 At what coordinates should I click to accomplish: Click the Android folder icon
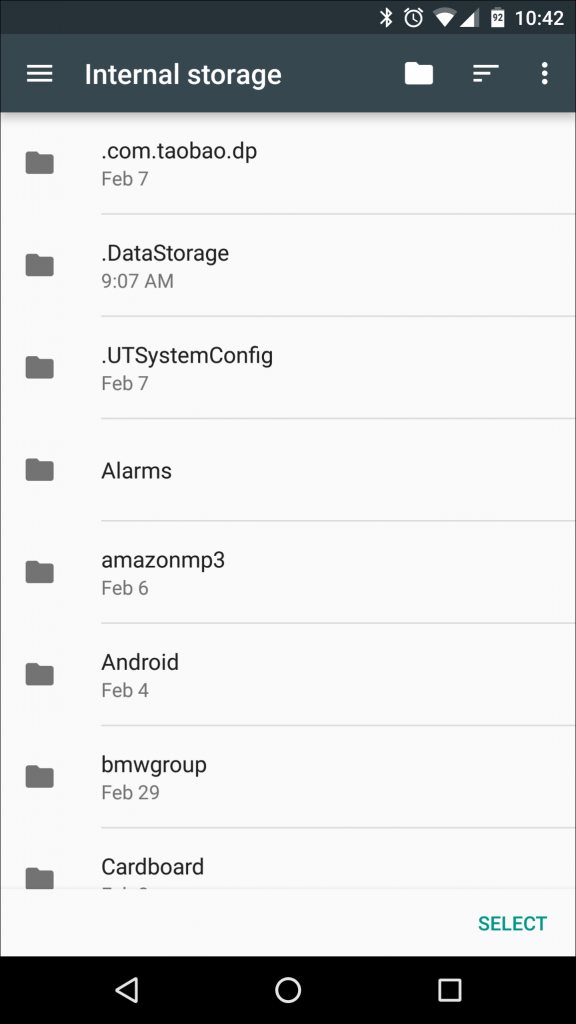pyautogui.click(x=39, y=674)
